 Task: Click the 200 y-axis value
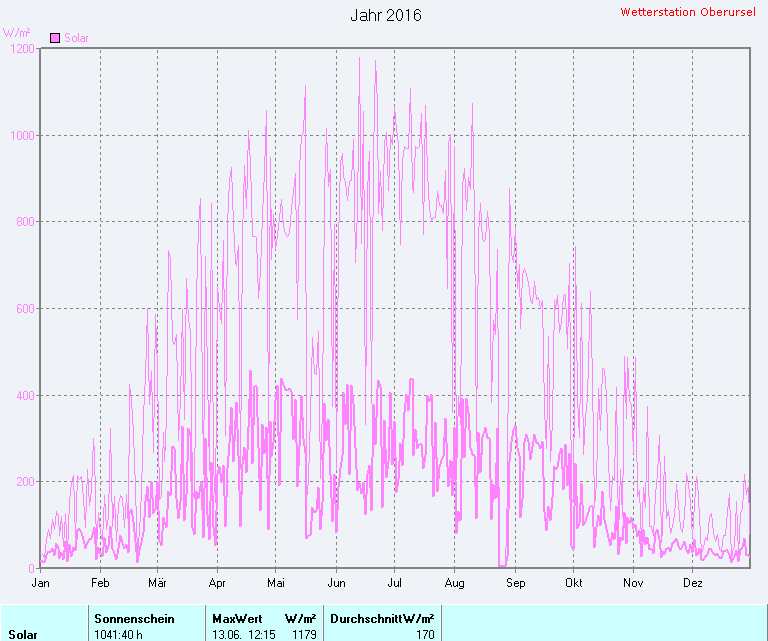coord(25,481)
